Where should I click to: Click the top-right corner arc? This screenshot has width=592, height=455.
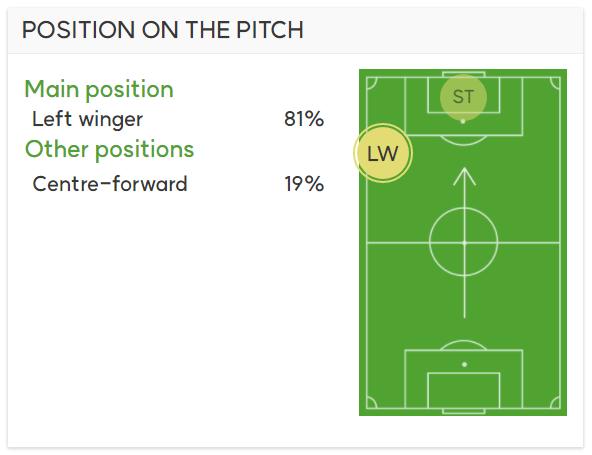pos(555,83)
